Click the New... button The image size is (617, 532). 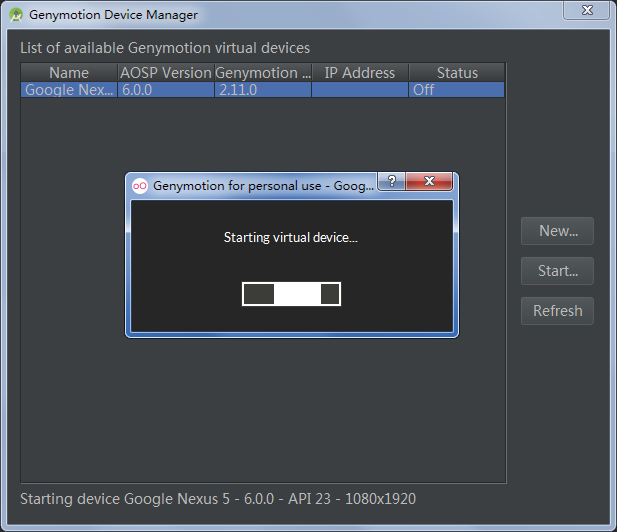click(557, 231)
